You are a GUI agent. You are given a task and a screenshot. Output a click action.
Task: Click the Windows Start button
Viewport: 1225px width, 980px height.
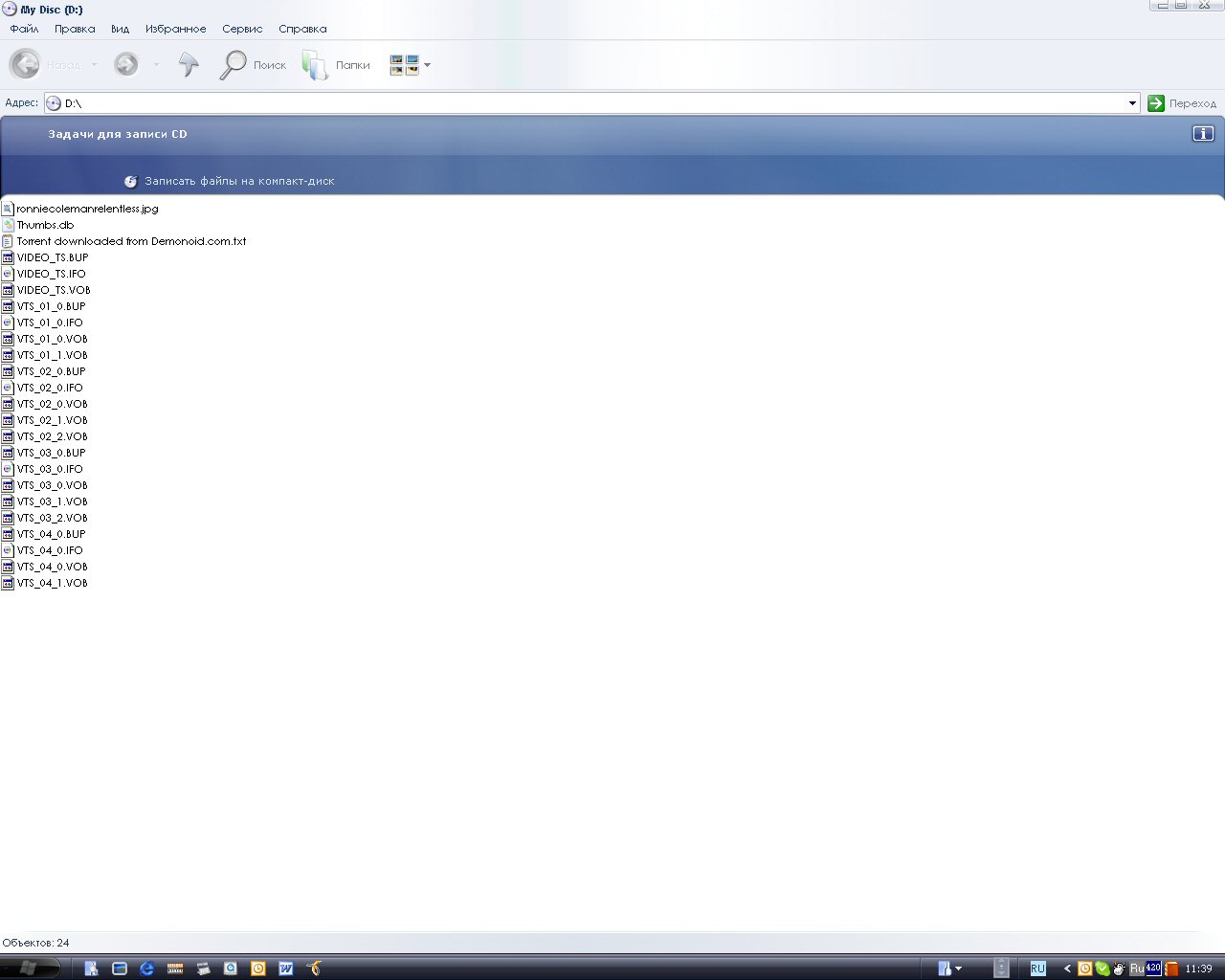click(x=29, y=969)
